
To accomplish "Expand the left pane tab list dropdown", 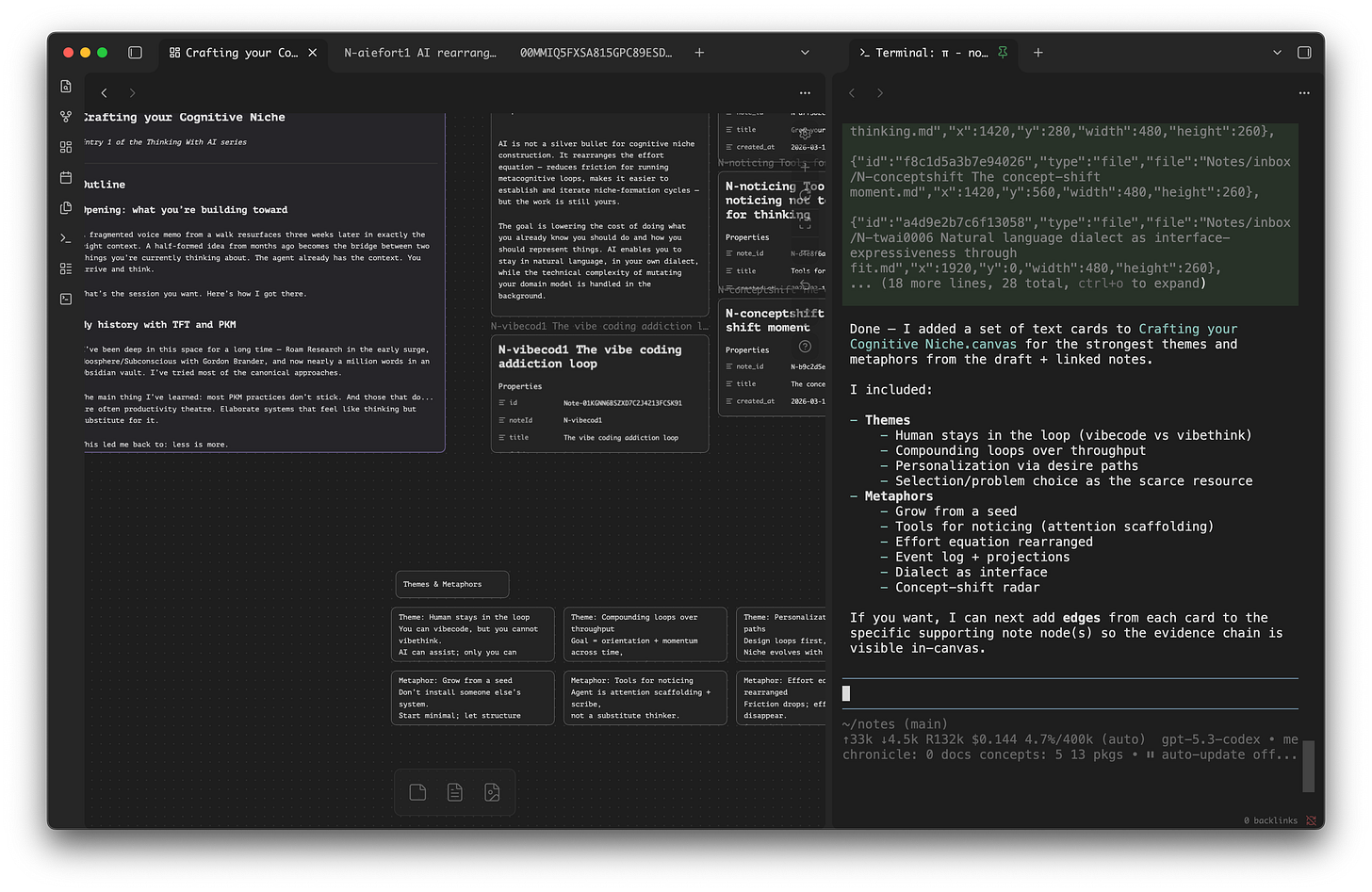I will [x=805, y=53].
